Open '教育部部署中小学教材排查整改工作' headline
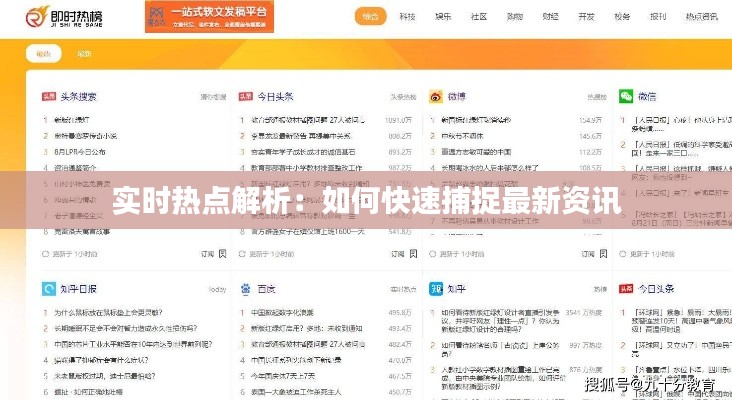The width and height of the screenshot is (732, 400). (307, 168)
